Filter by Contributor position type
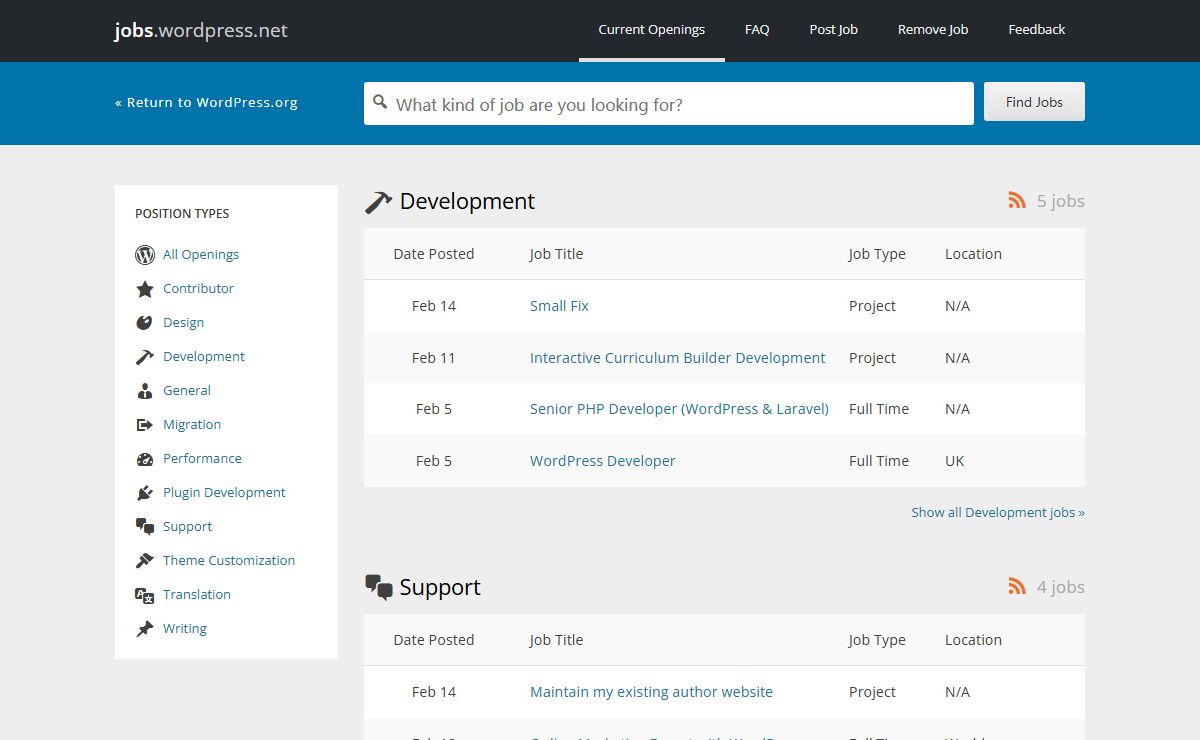 pyautogui.click(x=198, y=289)
